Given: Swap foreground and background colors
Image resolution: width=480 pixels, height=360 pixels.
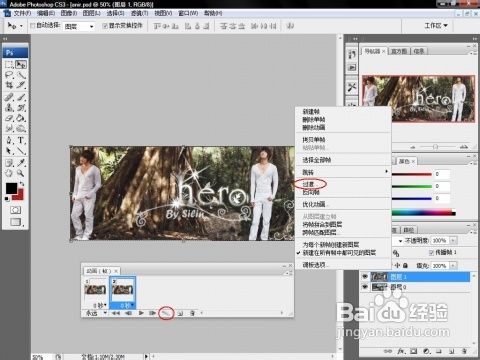Looking at the screenshot, I should (22, 184).
